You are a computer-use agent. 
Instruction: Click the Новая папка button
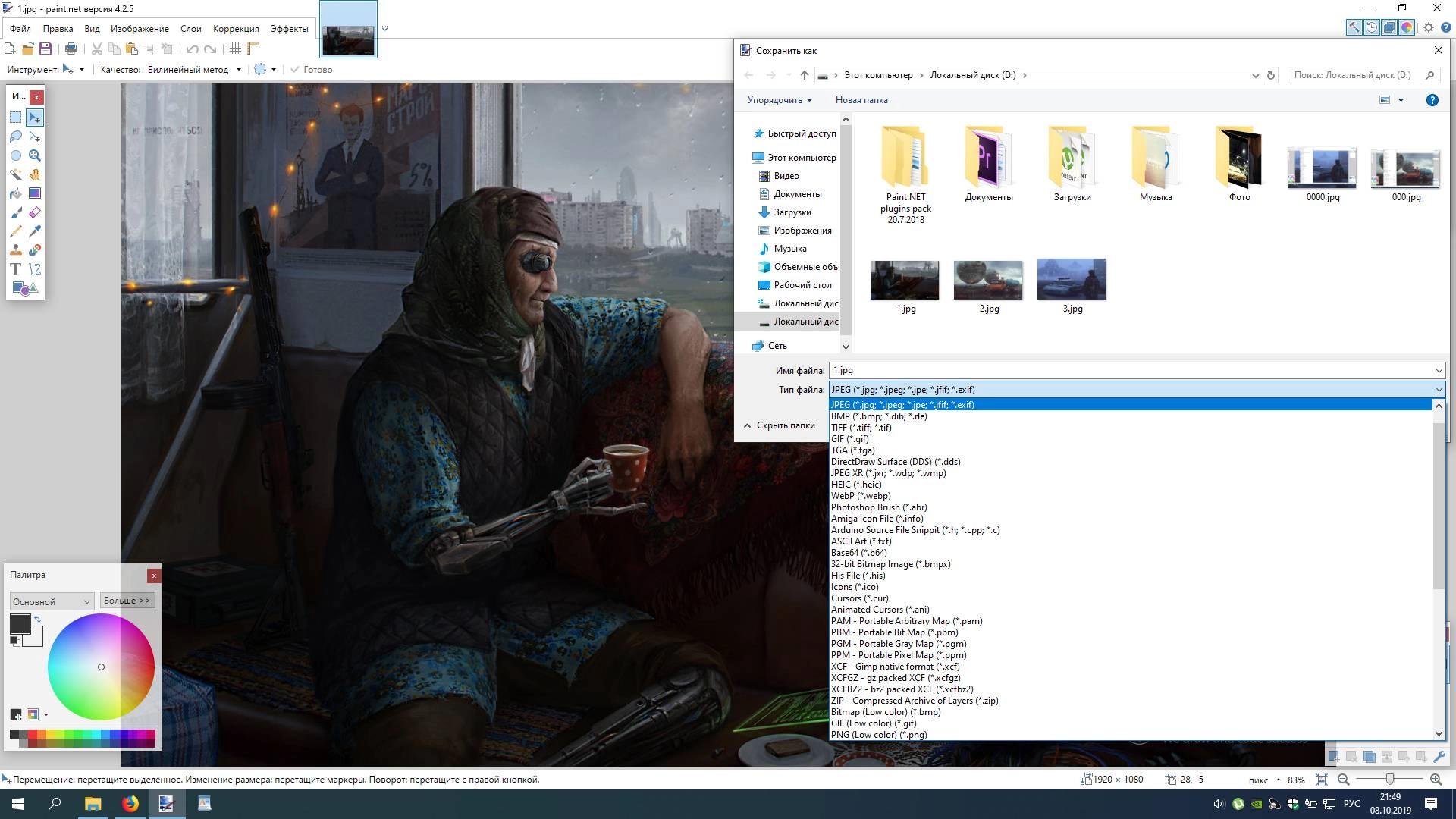861,100
